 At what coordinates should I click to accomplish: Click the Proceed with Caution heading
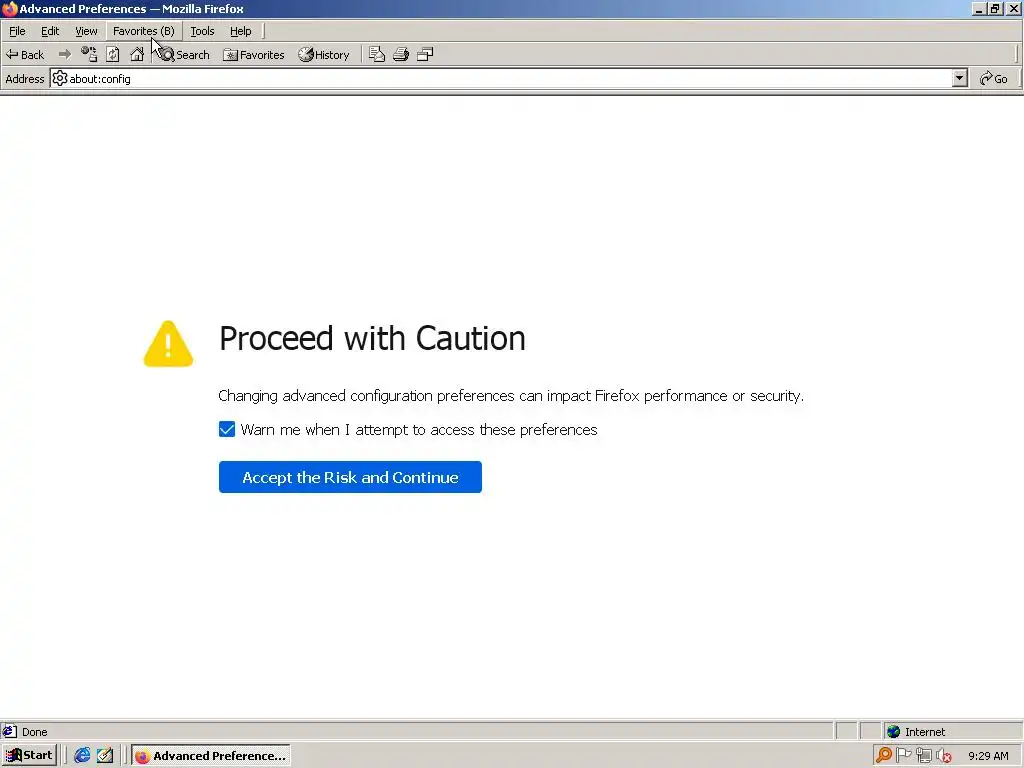(x=372, y=338)
